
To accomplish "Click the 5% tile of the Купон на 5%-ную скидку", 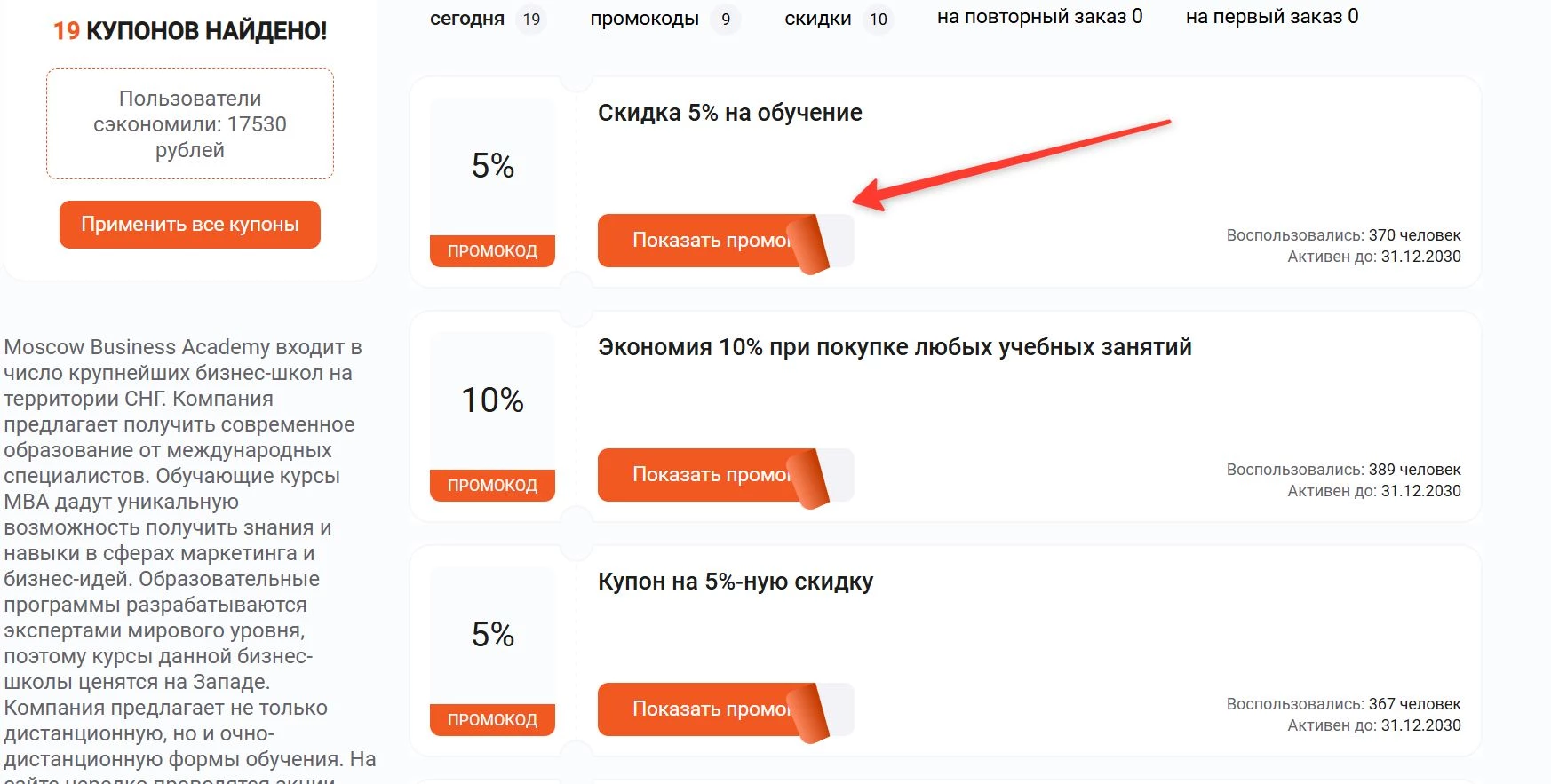I will [x=492, y=635].
